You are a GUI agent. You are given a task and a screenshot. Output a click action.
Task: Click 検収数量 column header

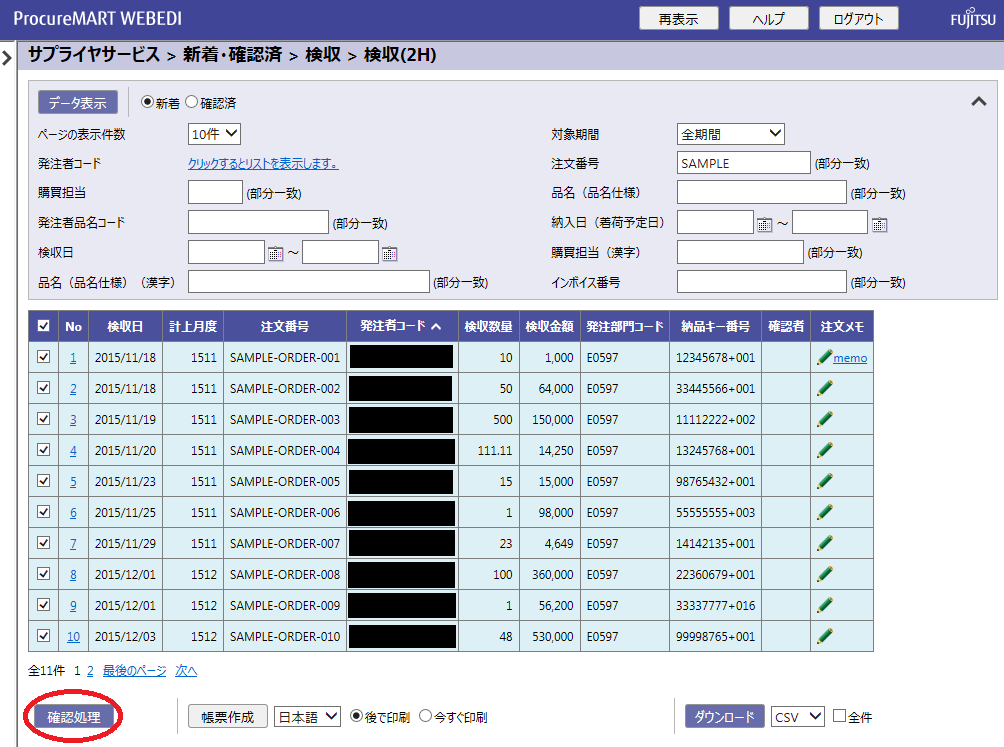pyautogui.click(x=489, y=326)
